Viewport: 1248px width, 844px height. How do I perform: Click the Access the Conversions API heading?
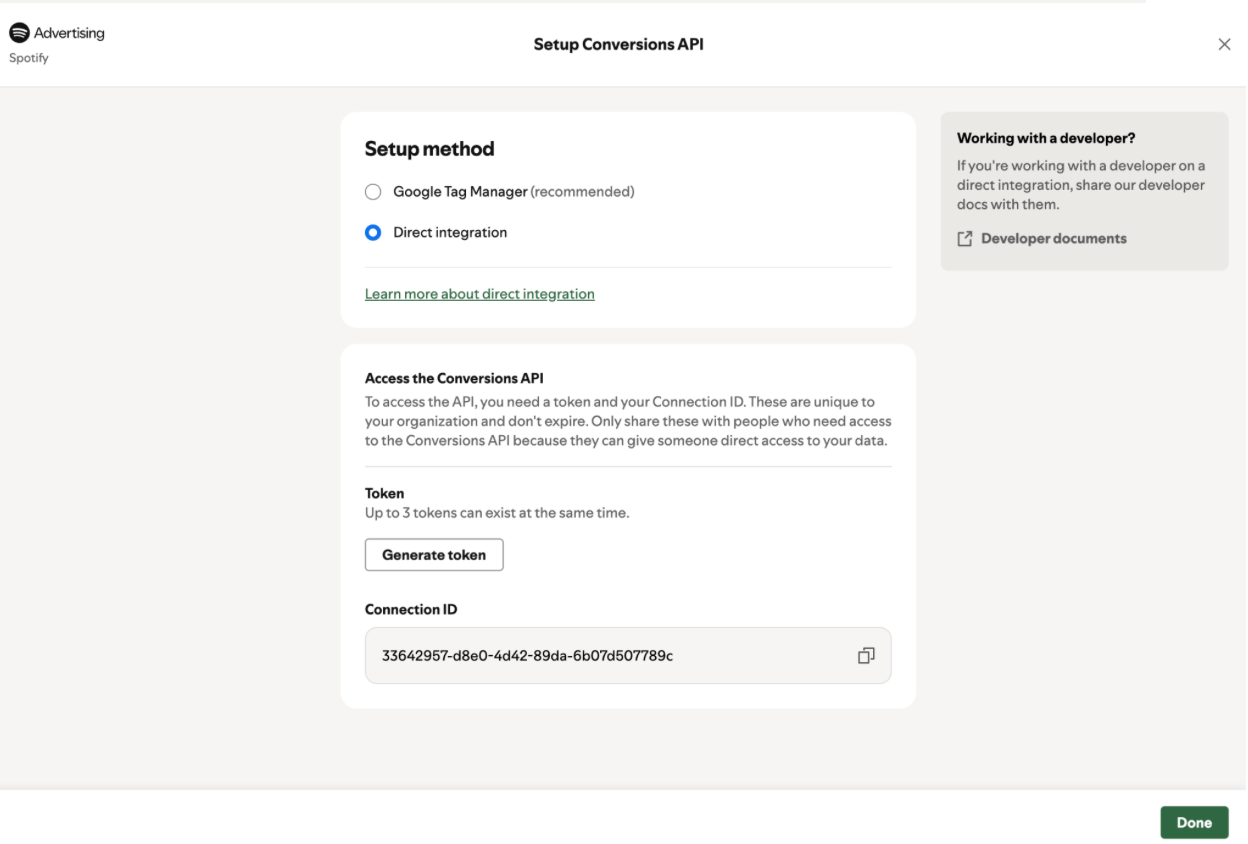coord(454,379)
